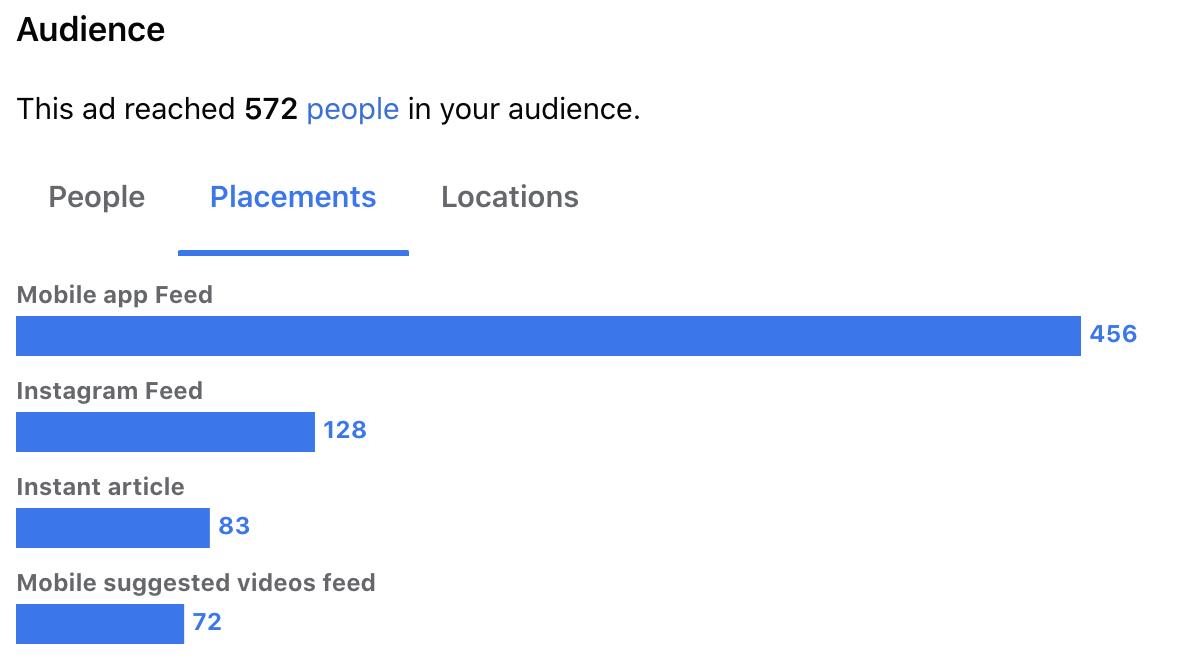Select the Instagram Feed bar
The image size is (1192, 660).
tap(165, 432)
